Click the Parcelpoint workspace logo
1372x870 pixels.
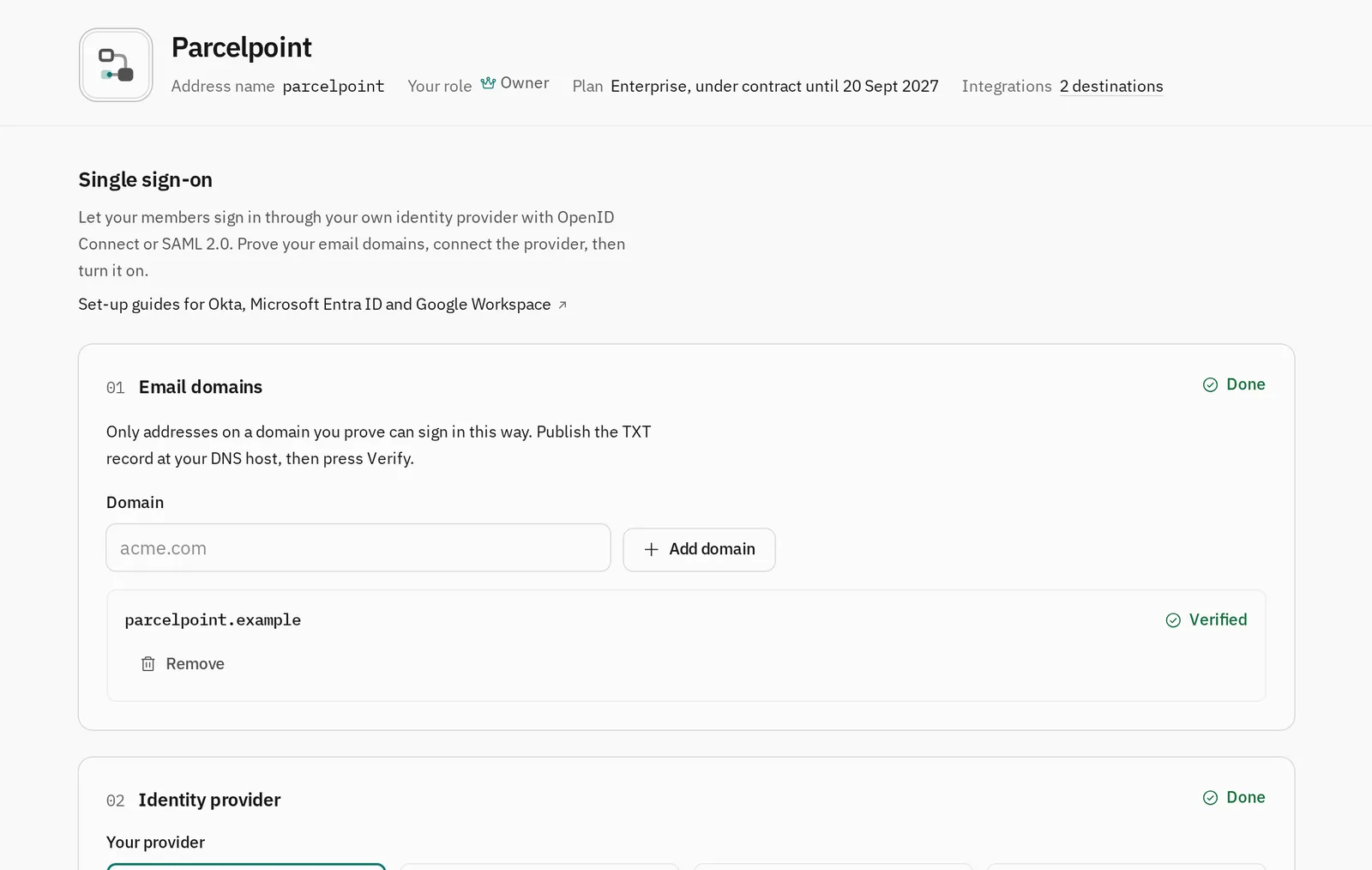(x=116, y=65)
